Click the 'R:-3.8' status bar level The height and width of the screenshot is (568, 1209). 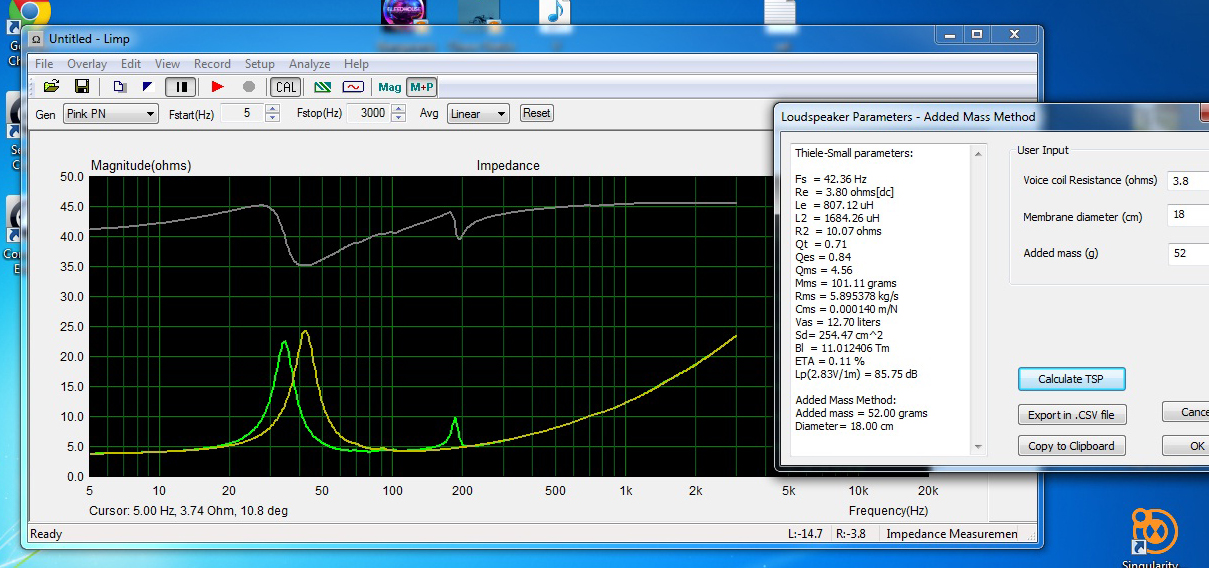851,534
